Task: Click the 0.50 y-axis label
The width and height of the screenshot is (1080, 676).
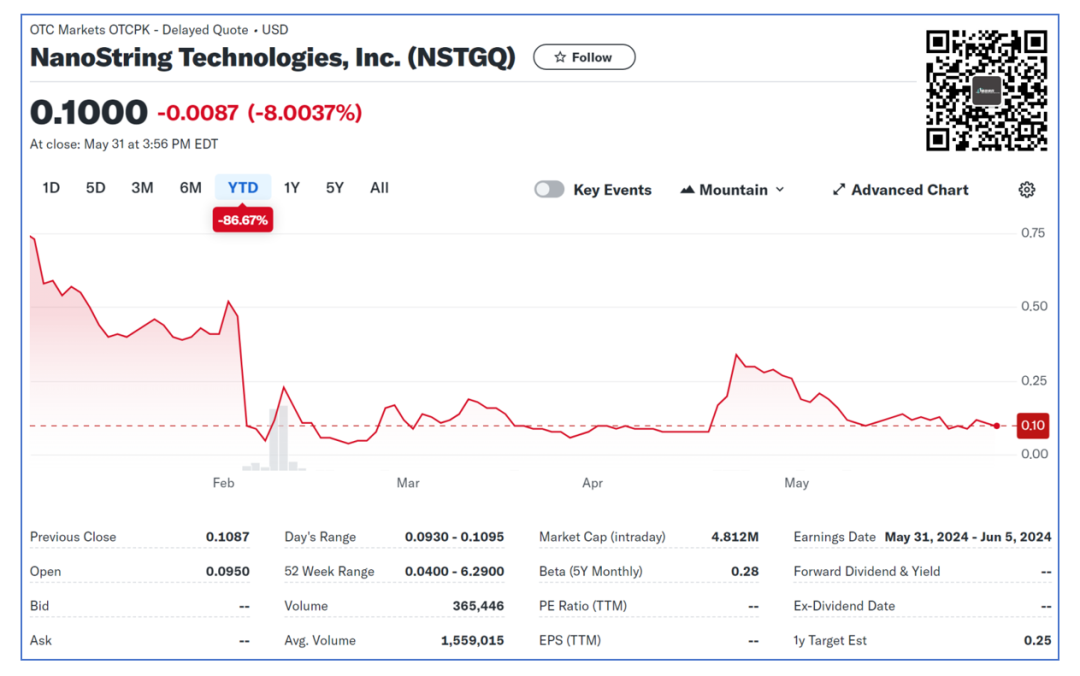Action: 1034,306
